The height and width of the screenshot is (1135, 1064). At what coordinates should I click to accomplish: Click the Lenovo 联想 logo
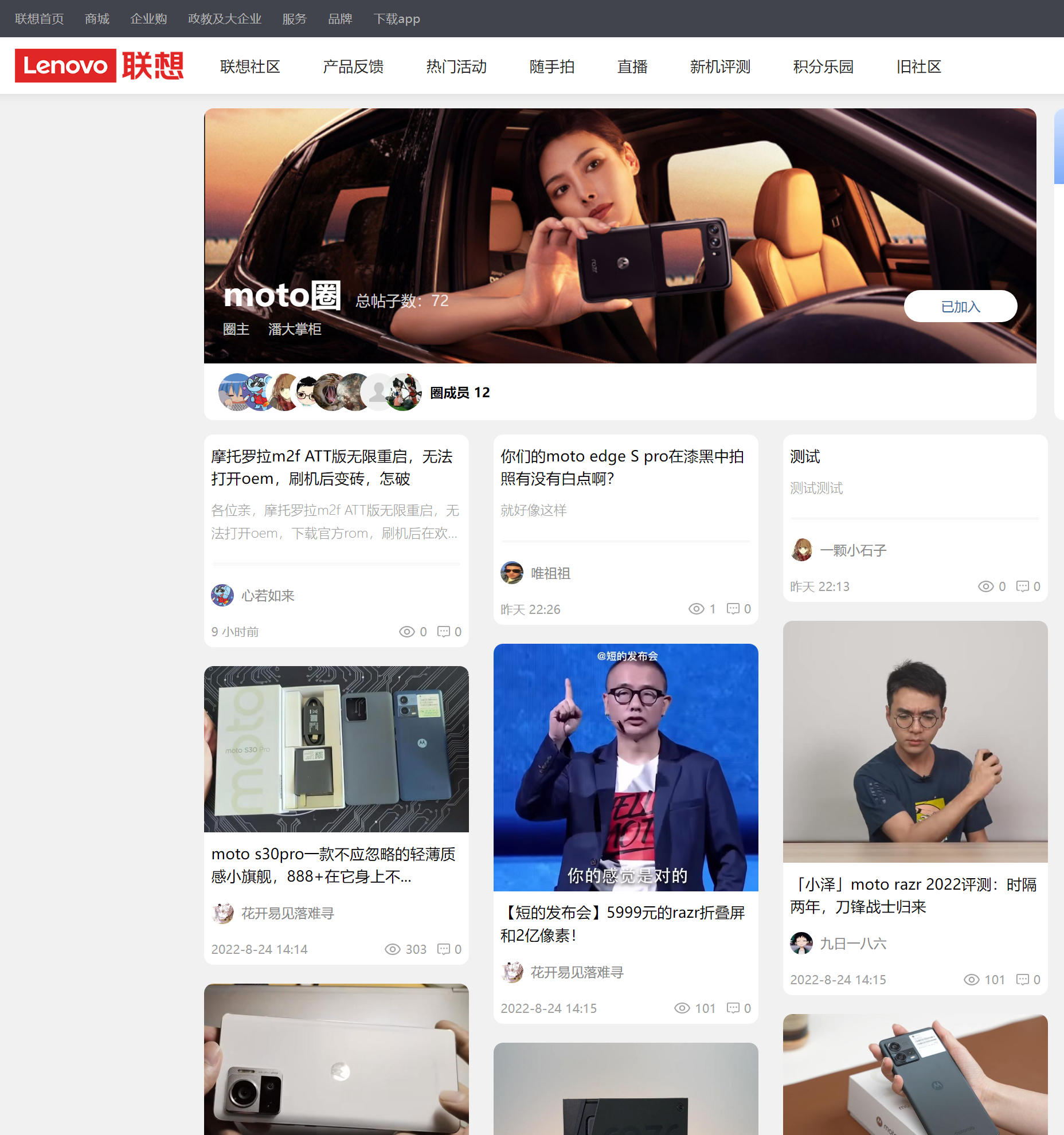click(x=99, y=65)
